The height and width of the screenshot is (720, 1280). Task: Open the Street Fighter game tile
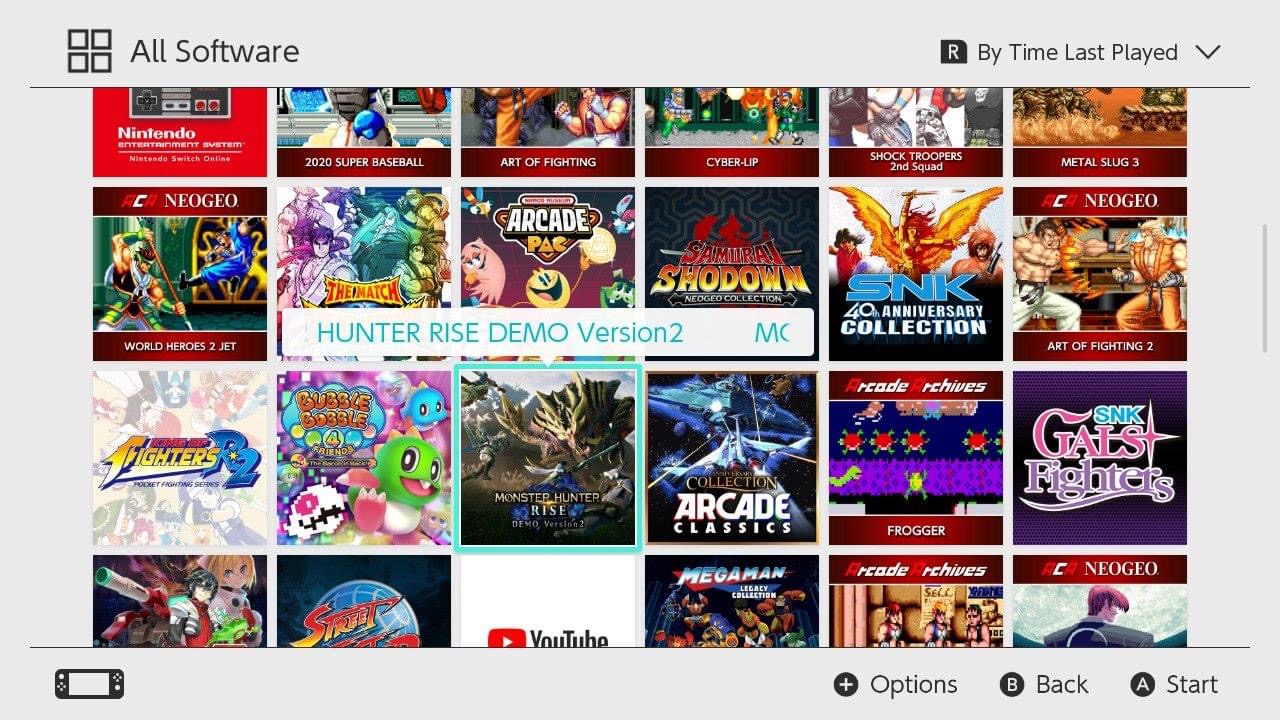[364, 601]
